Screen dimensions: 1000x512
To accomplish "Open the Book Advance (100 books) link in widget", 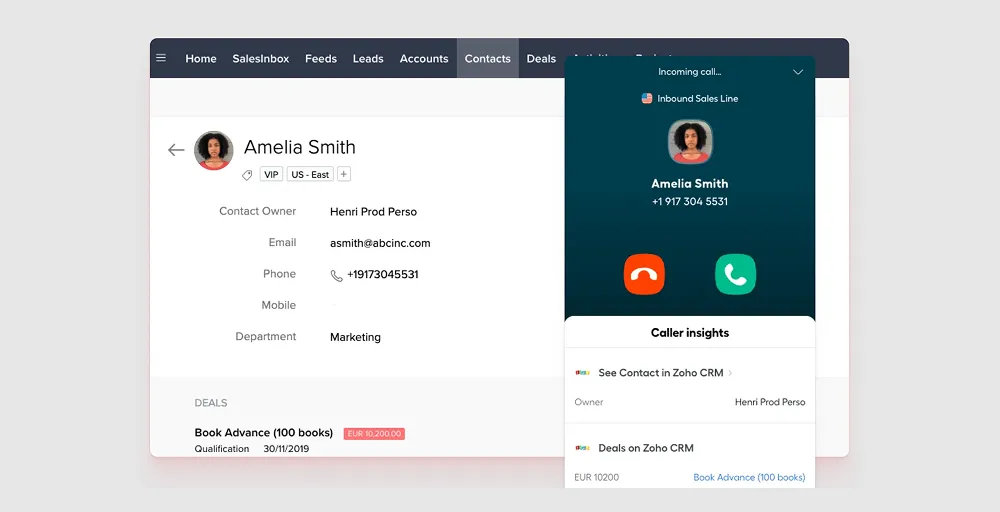I will pos(749,477).
